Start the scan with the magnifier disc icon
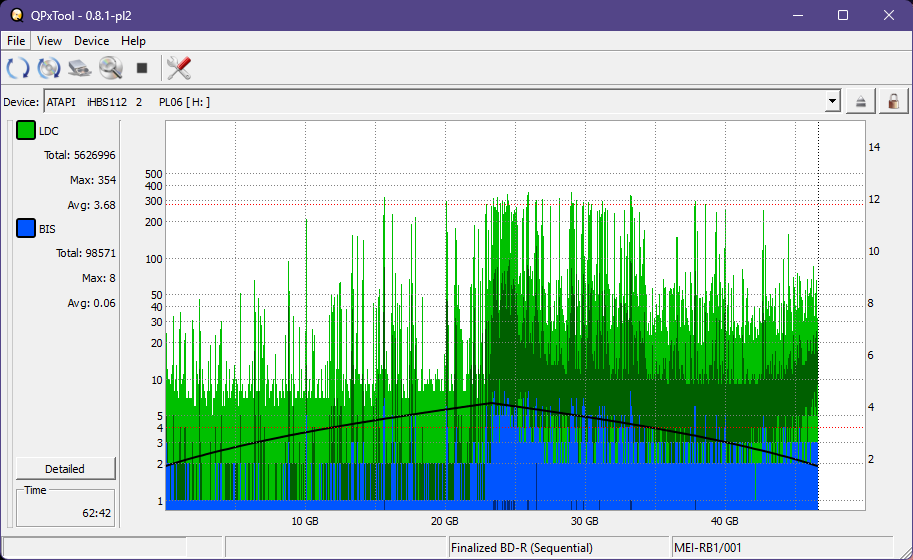This screenshot has height=560, width=913. (x=111, y=68)
